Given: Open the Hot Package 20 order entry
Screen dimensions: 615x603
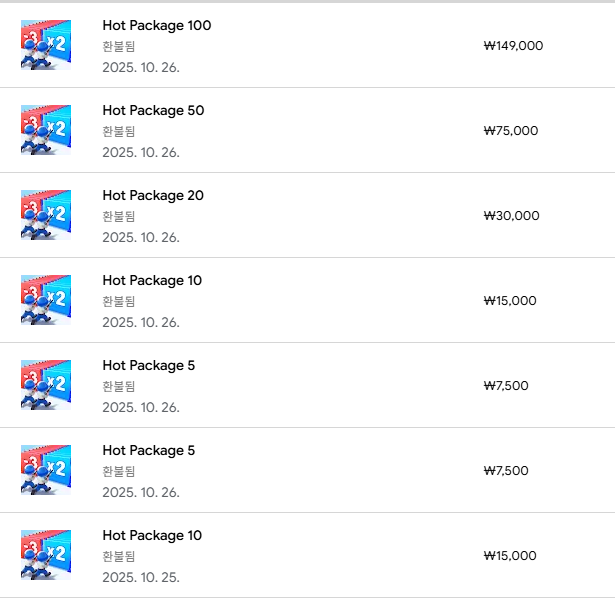Looking at the screenshot, I should coord(153,195).
